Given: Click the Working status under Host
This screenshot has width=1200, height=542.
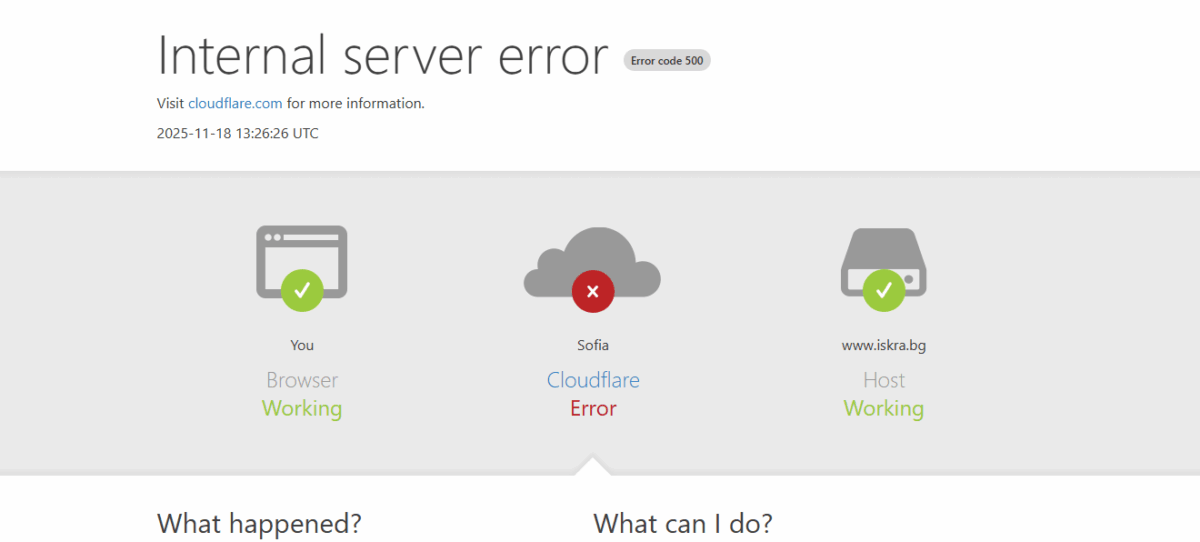Looking at the screenshot, I should pyautogui.click(x=883, y=408).
